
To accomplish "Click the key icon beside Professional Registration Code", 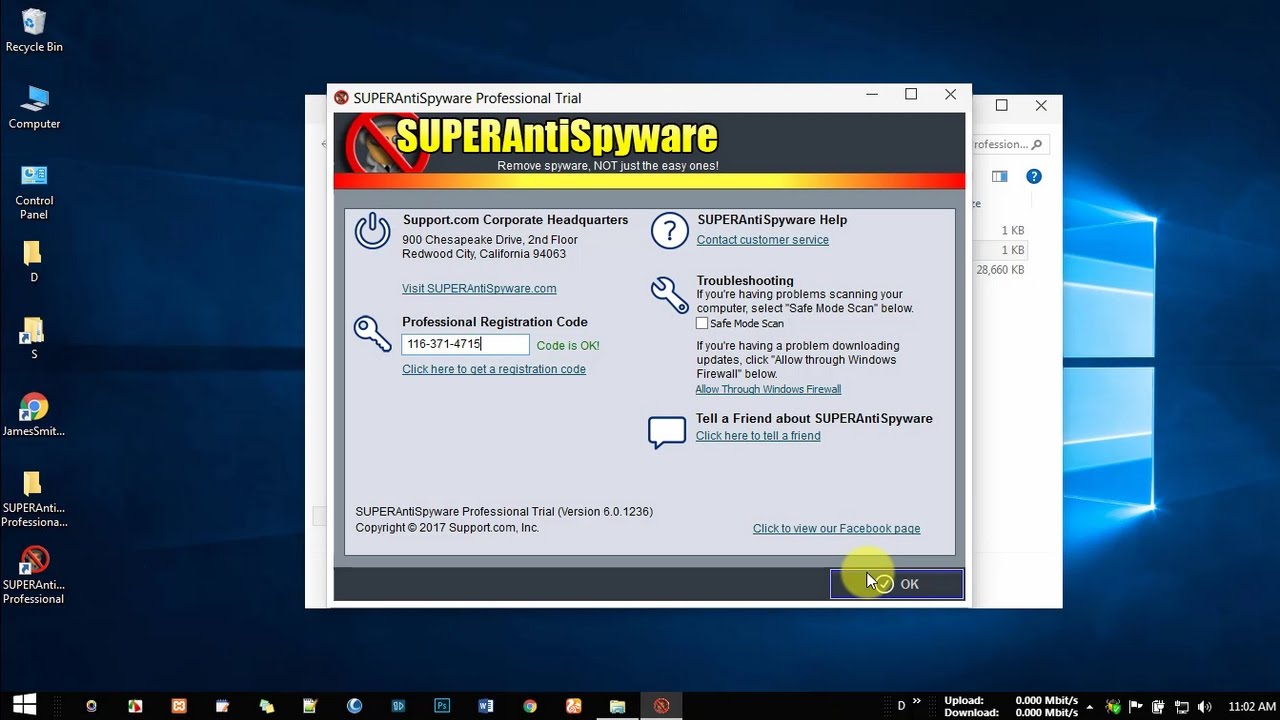I will (372, 333).
